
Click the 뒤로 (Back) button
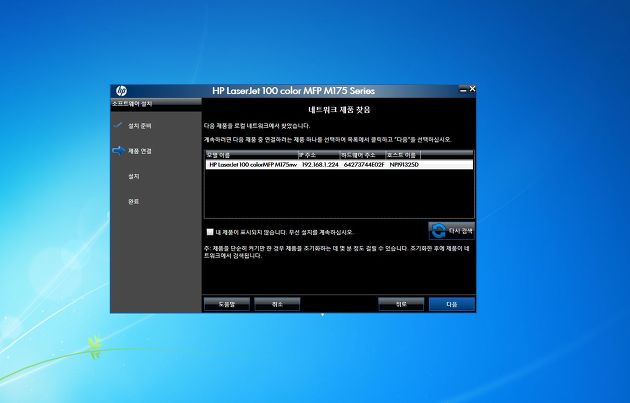click(401, 304)
